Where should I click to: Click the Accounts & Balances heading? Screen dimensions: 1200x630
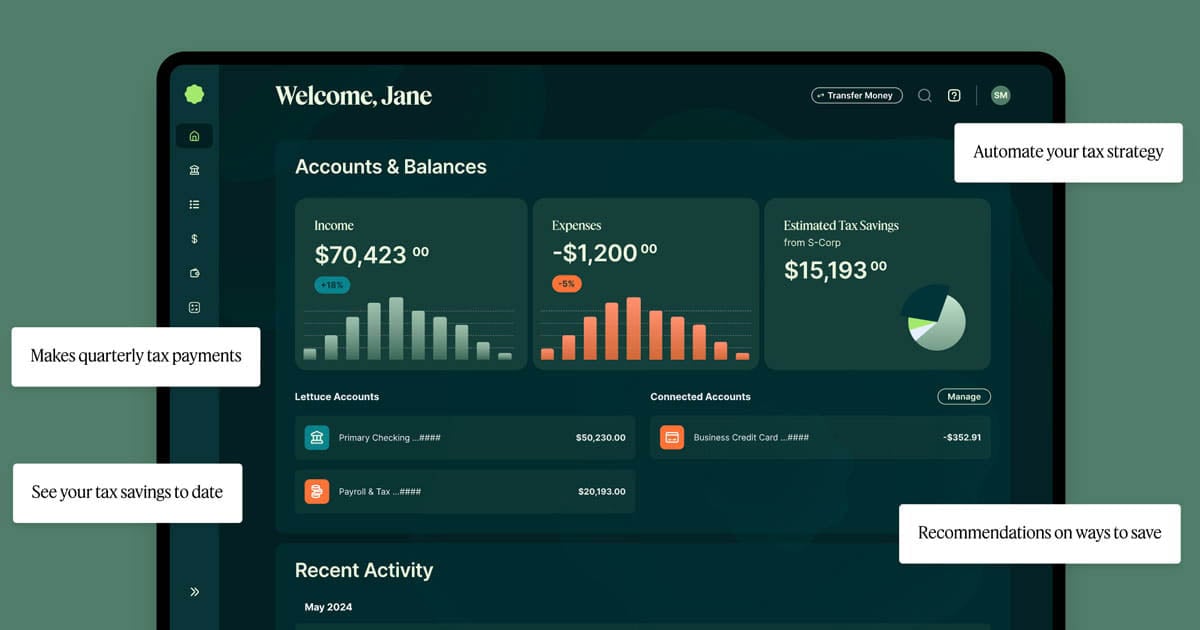pos(391,167)
